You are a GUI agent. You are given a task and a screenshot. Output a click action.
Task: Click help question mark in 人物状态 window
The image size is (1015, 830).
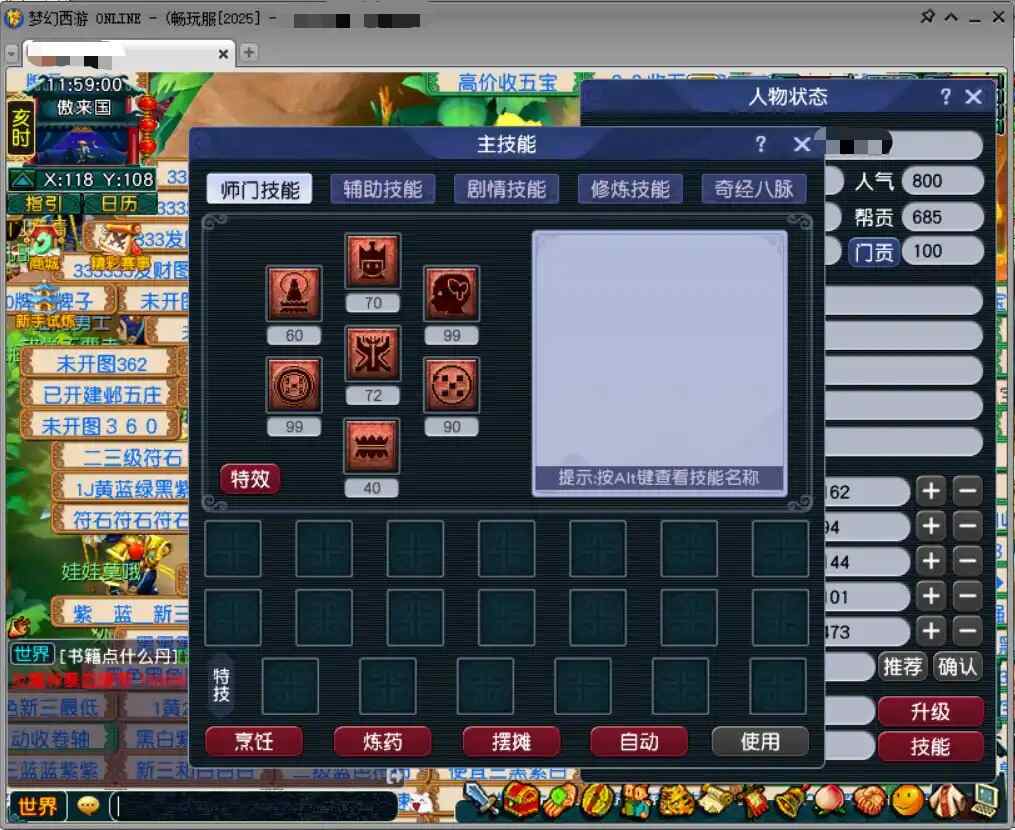click(946, 96)
